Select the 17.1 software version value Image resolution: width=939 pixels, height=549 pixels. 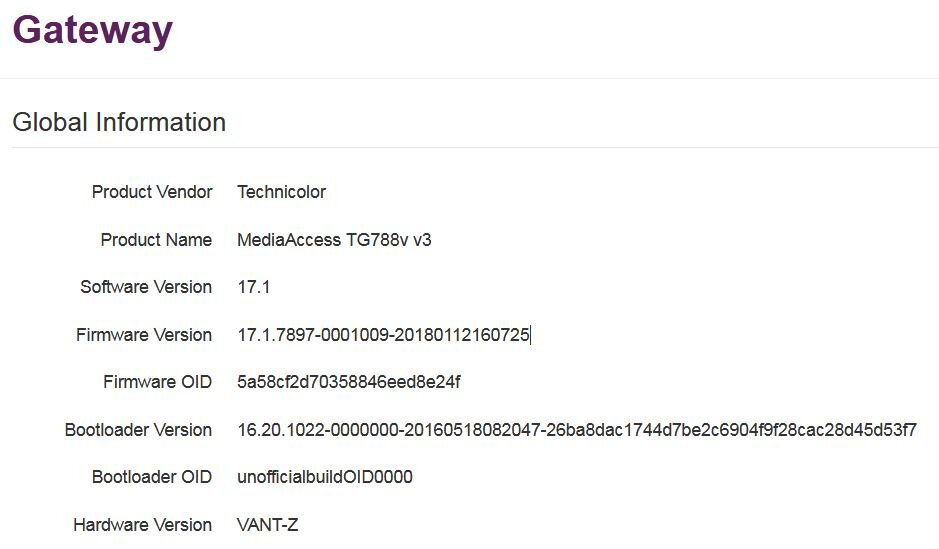(253, 287)
